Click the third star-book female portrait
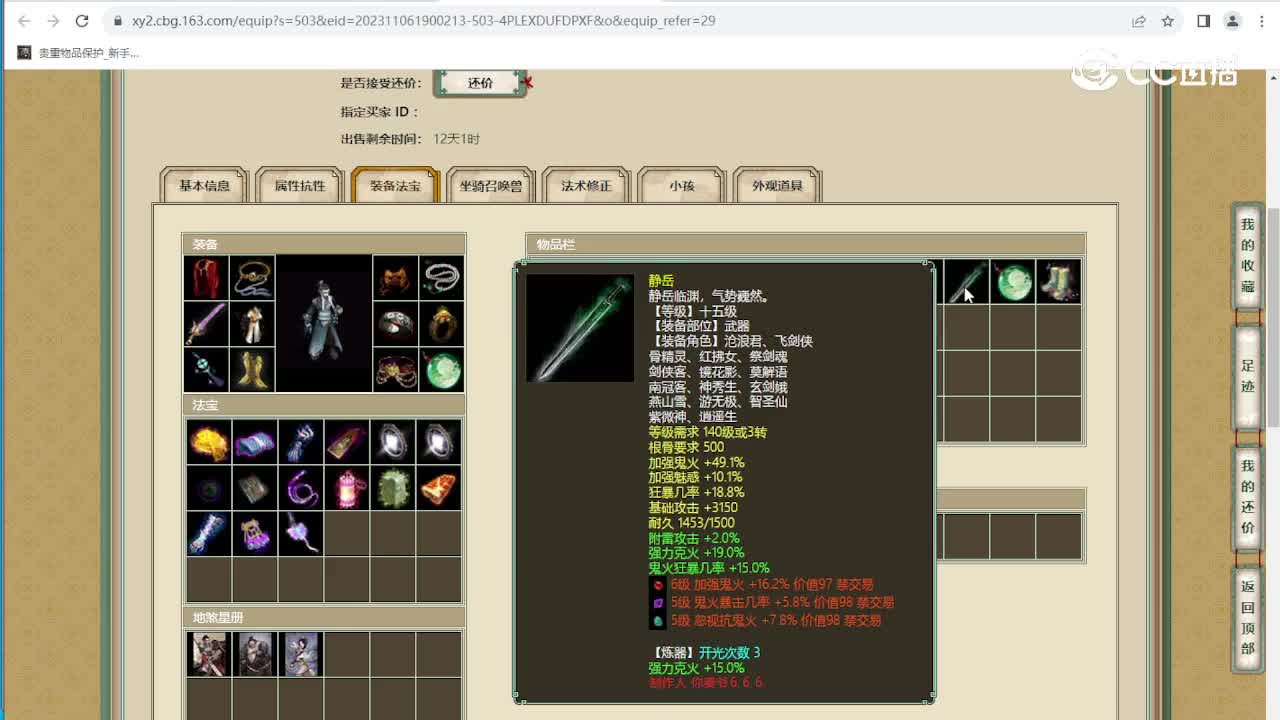 pos(301,654)
